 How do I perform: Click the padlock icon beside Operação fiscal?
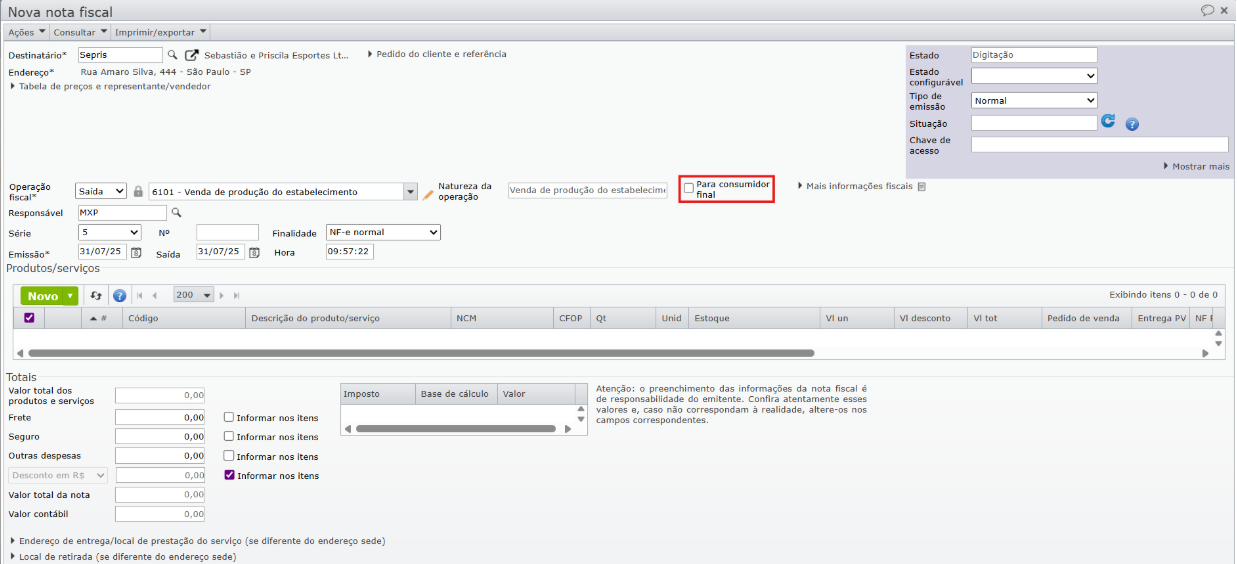point(139,191)
